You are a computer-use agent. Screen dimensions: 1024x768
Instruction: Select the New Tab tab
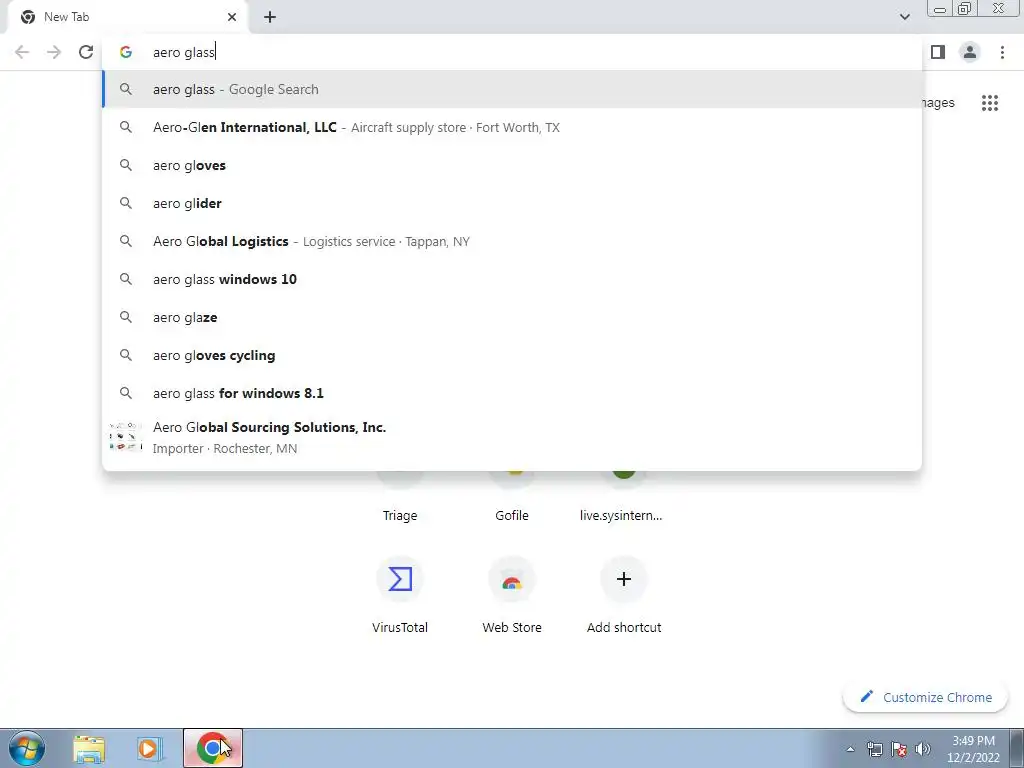(x=129, y=17)
